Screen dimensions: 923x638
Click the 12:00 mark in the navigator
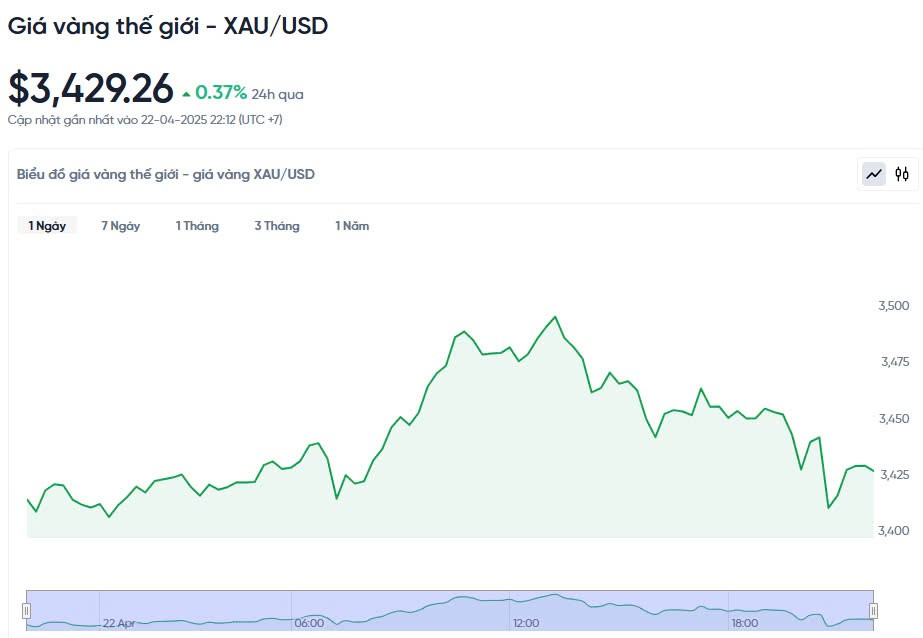[526, 623]
